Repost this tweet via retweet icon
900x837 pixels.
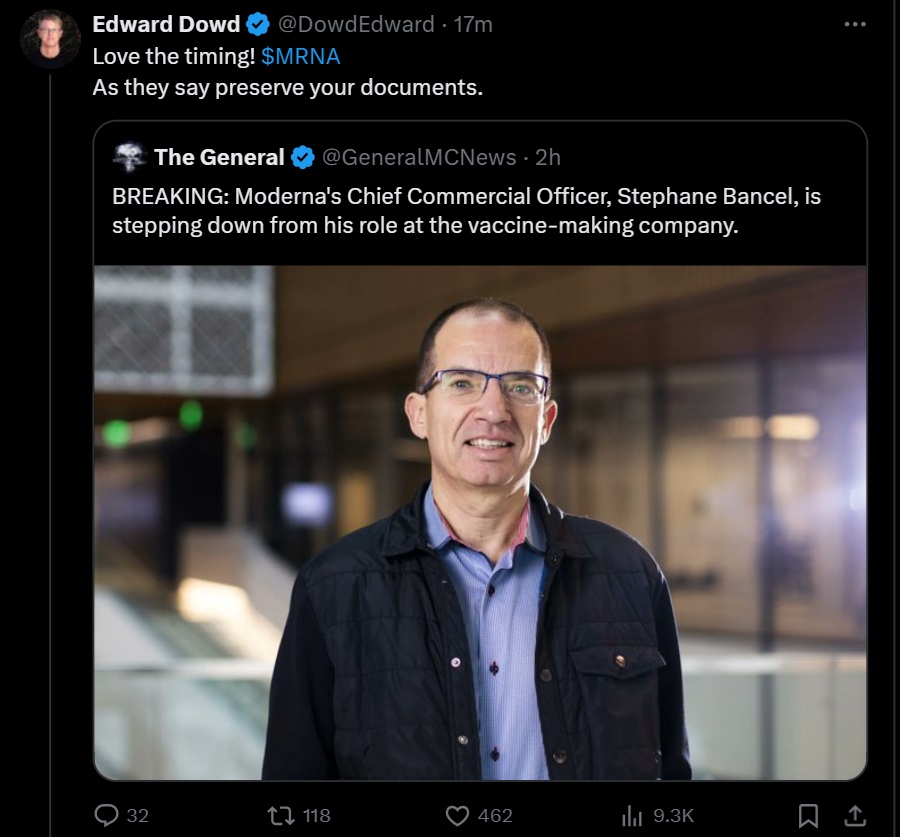(x=283, y=815)
